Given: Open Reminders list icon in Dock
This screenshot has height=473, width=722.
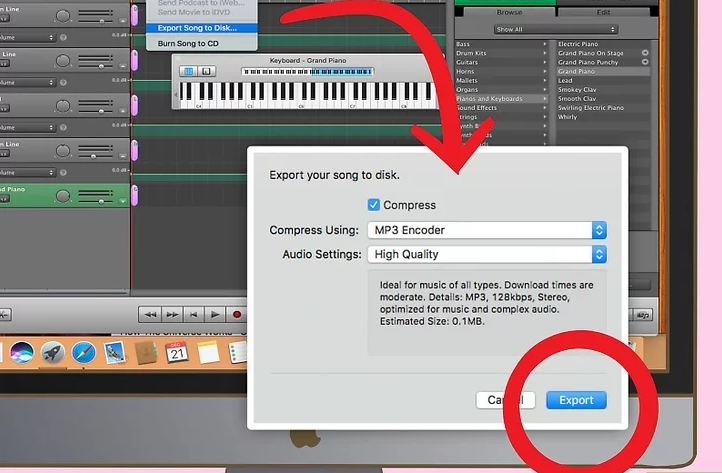Looking at the screenshot, I should click(x=238, y=353).
